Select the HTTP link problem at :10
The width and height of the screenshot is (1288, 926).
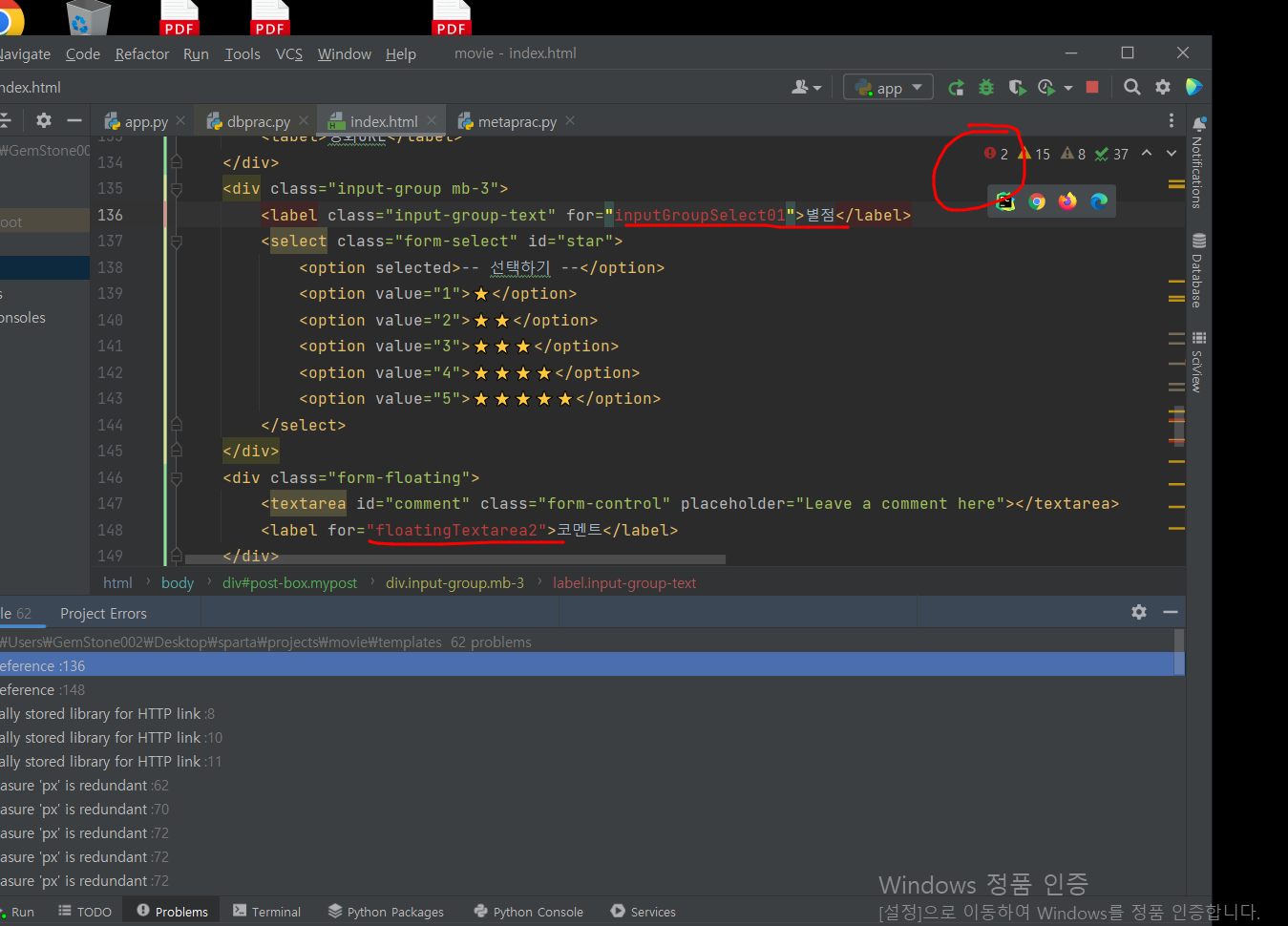[x=592, y=738]
